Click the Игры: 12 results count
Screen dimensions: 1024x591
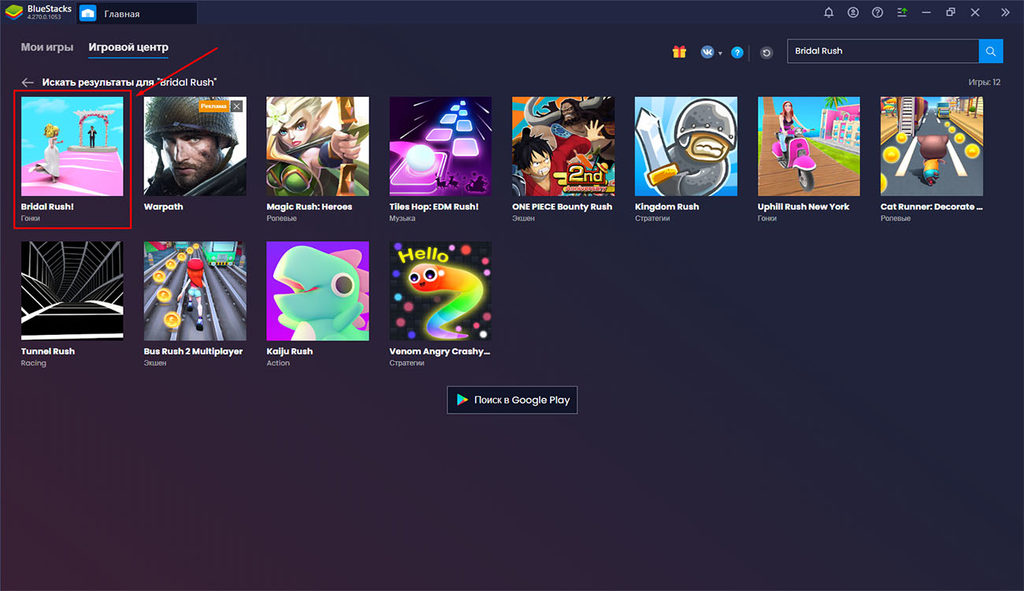[x=984, y=82]
